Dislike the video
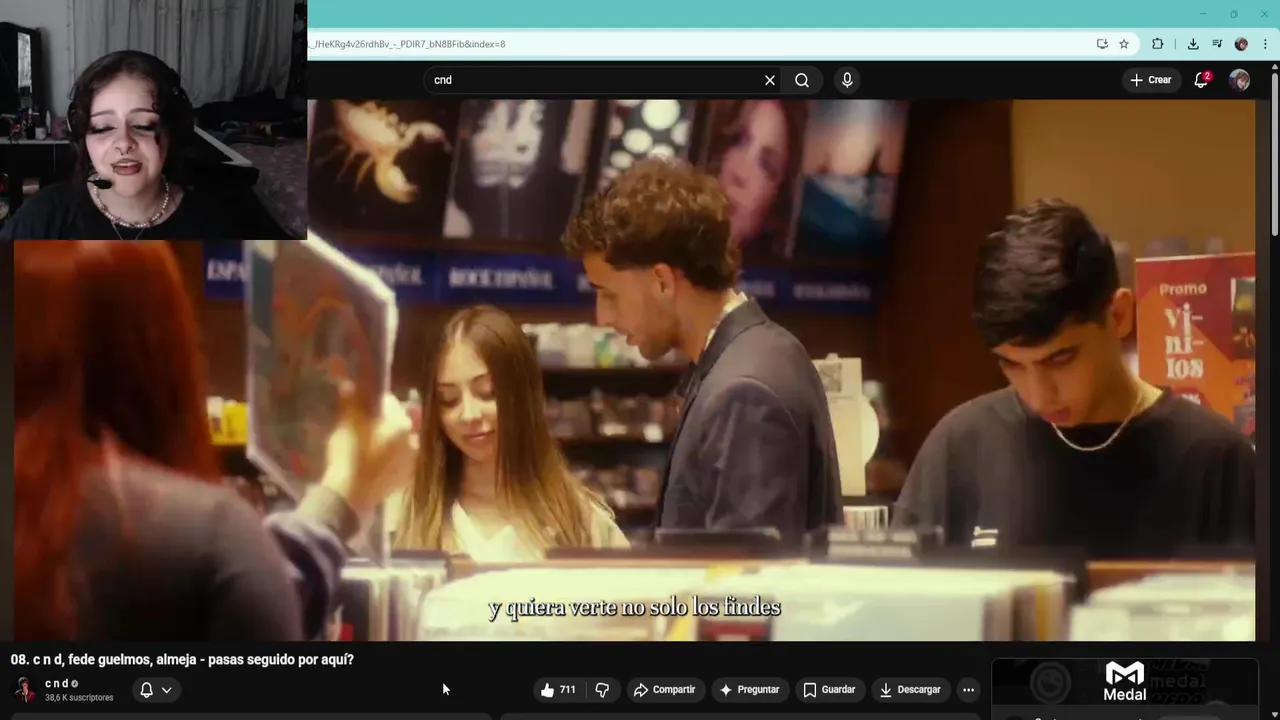This screenshot has height=720, width=1280. (602, 689)
